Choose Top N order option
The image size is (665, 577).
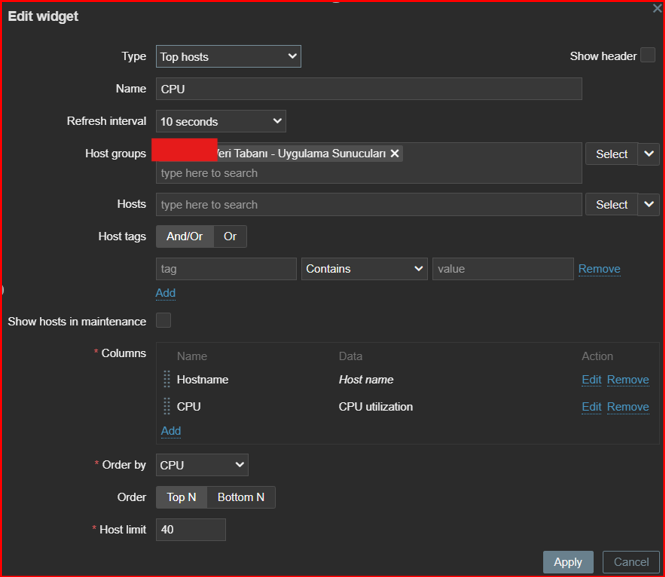[x=182, y=497]
